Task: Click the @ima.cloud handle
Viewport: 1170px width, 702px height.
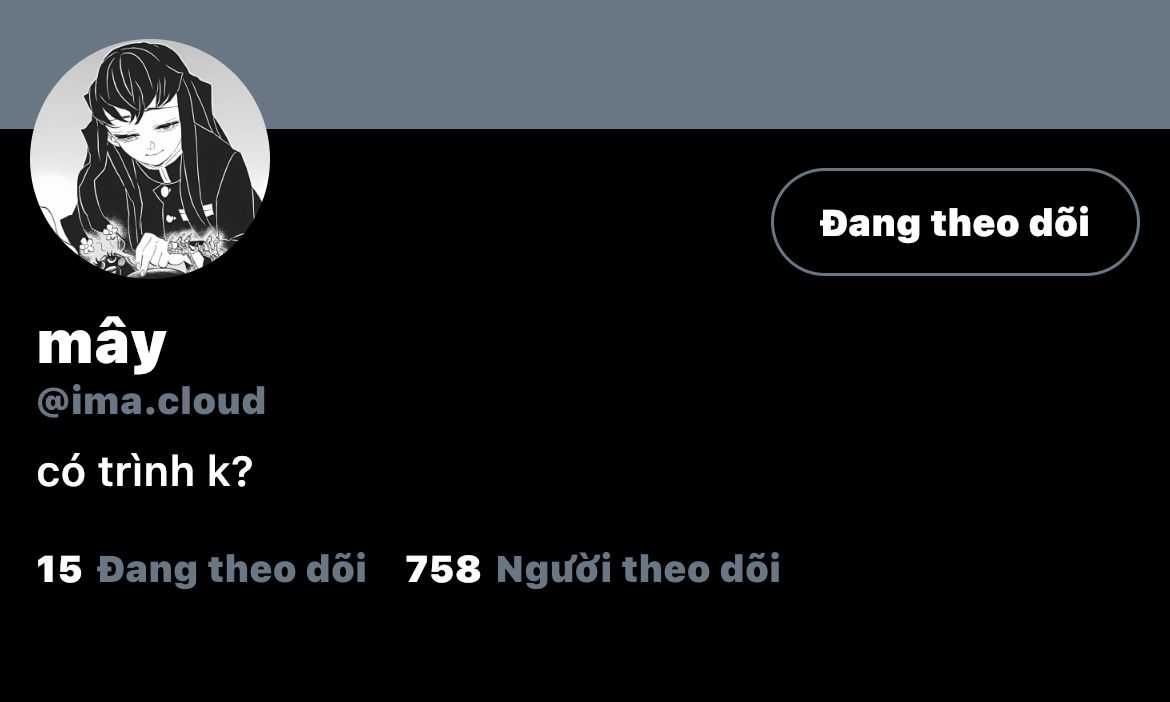Action: point(151,401)
